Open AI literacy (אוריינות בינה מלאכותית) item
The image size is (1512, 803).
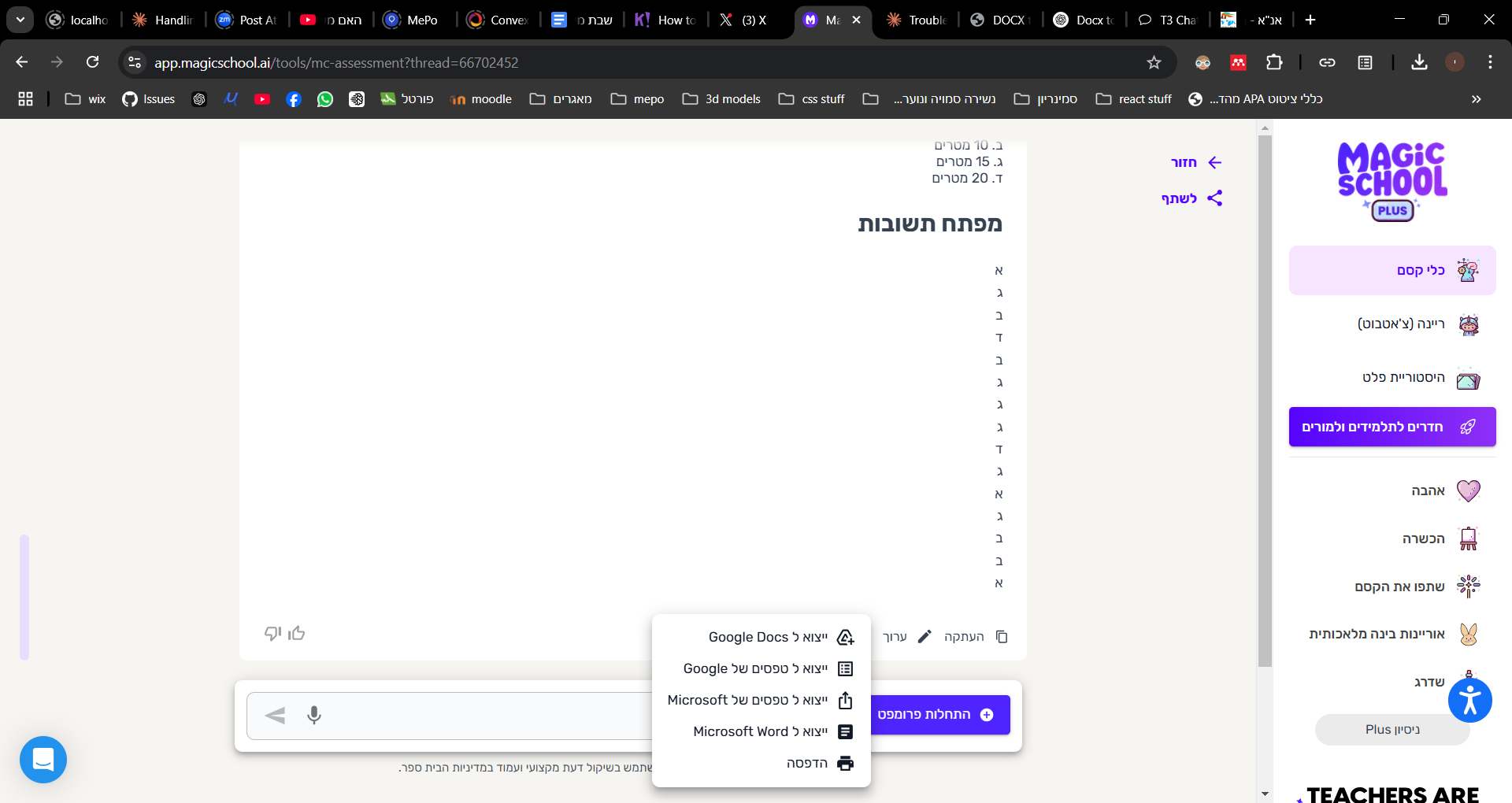click(x=1392, y=634)
